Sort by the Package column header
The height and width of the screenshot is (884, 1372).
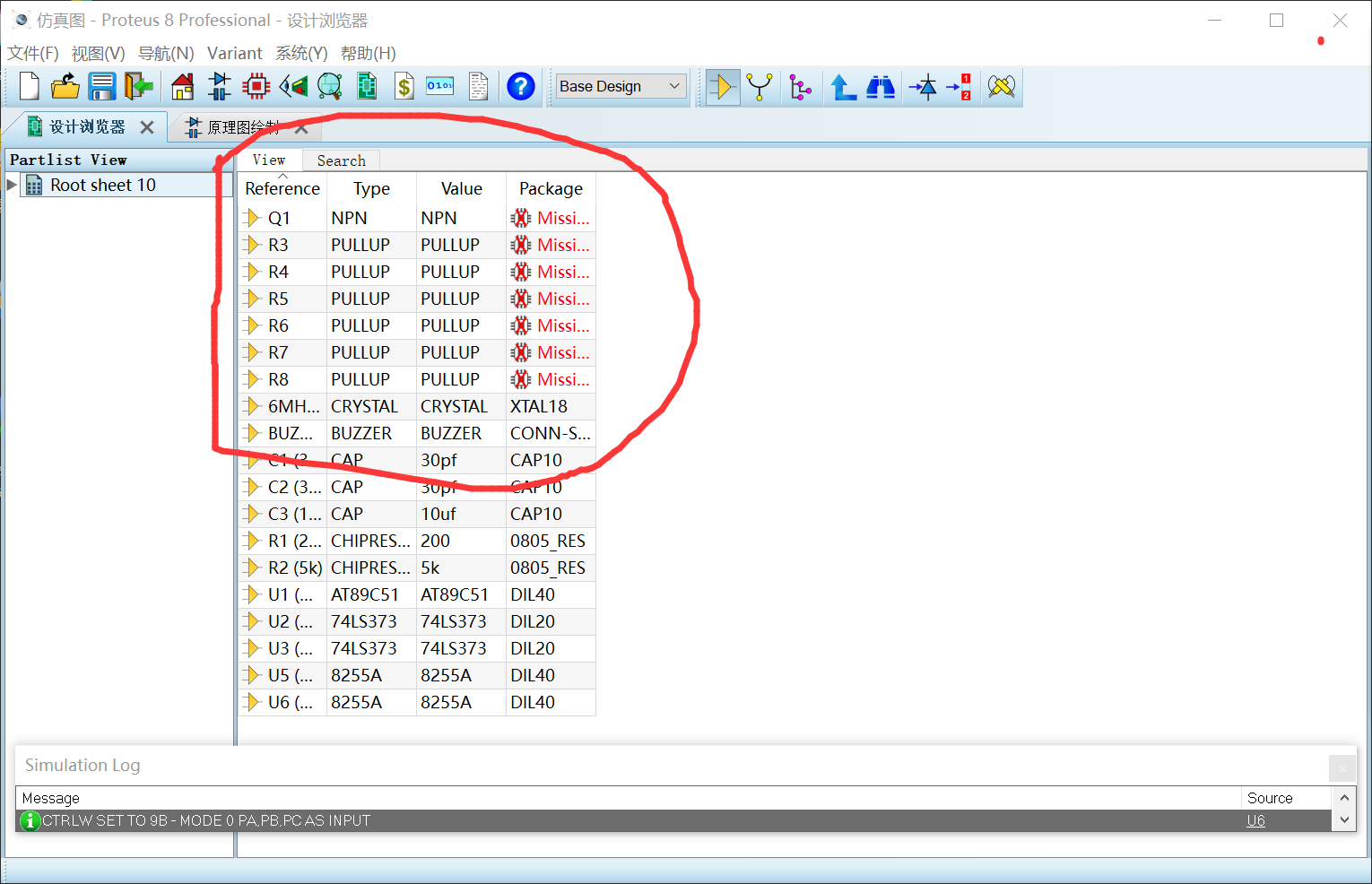point(551,188)
